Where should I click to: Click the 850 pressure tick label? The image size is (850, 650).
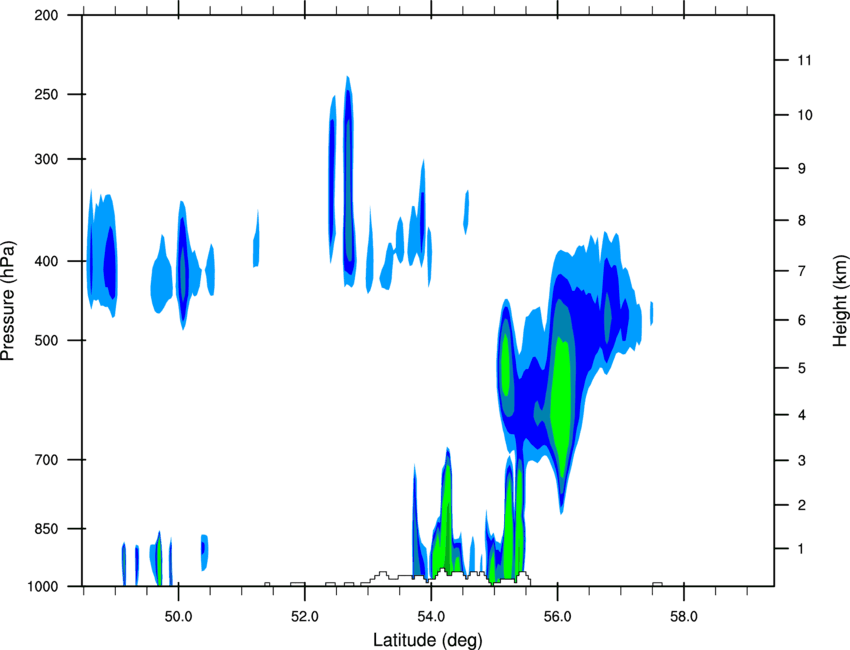click(46, 529)
